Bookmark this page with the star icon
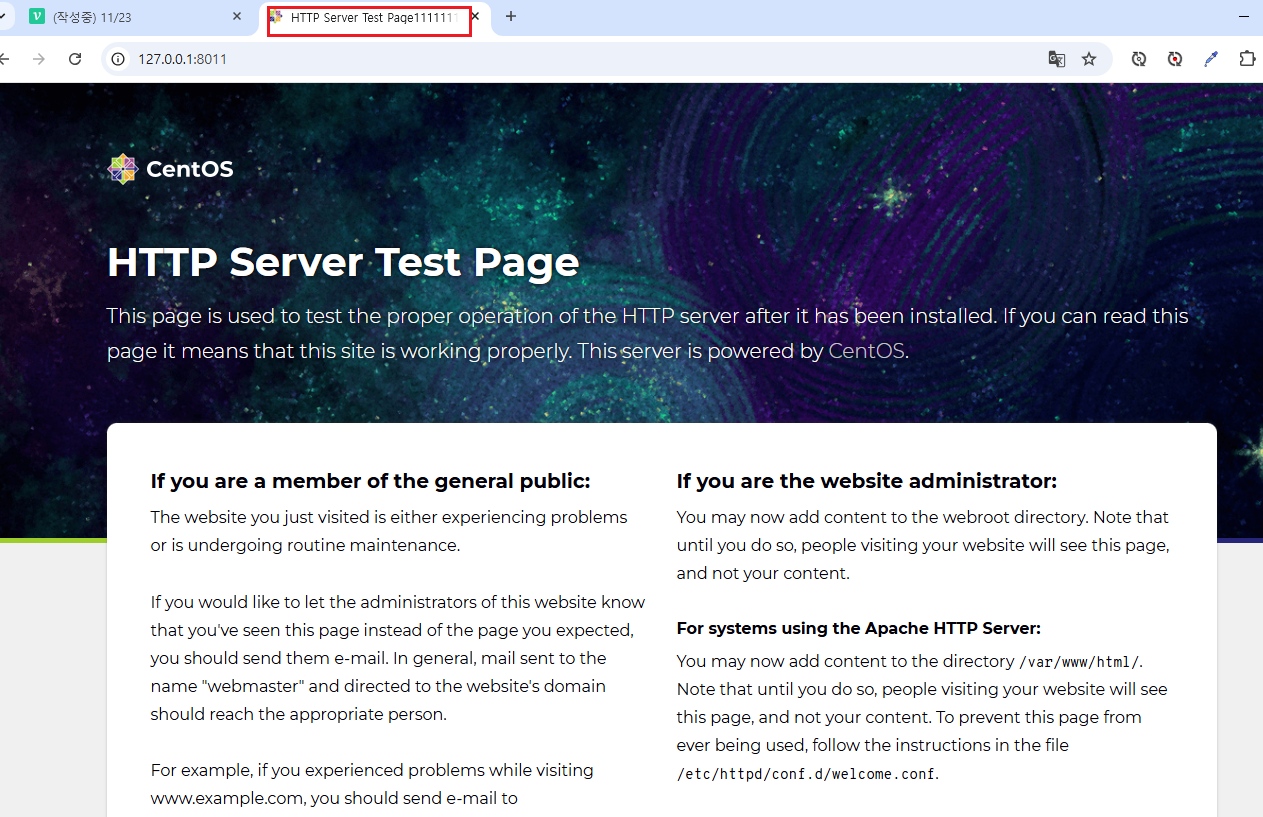 tap(1089, 59)
